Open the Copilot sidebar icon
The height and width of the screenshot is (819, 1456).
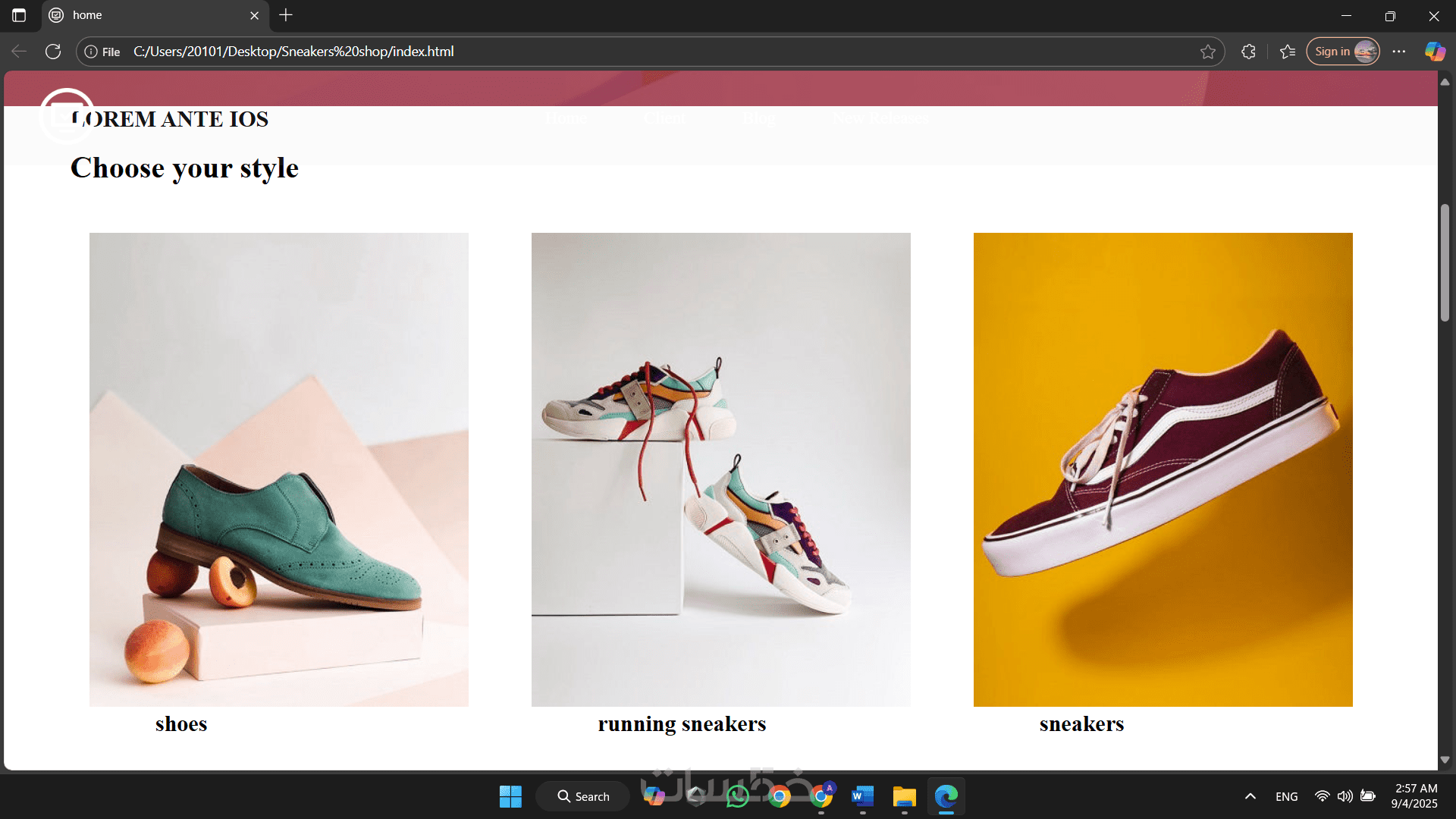click(x=1435, y=52)
